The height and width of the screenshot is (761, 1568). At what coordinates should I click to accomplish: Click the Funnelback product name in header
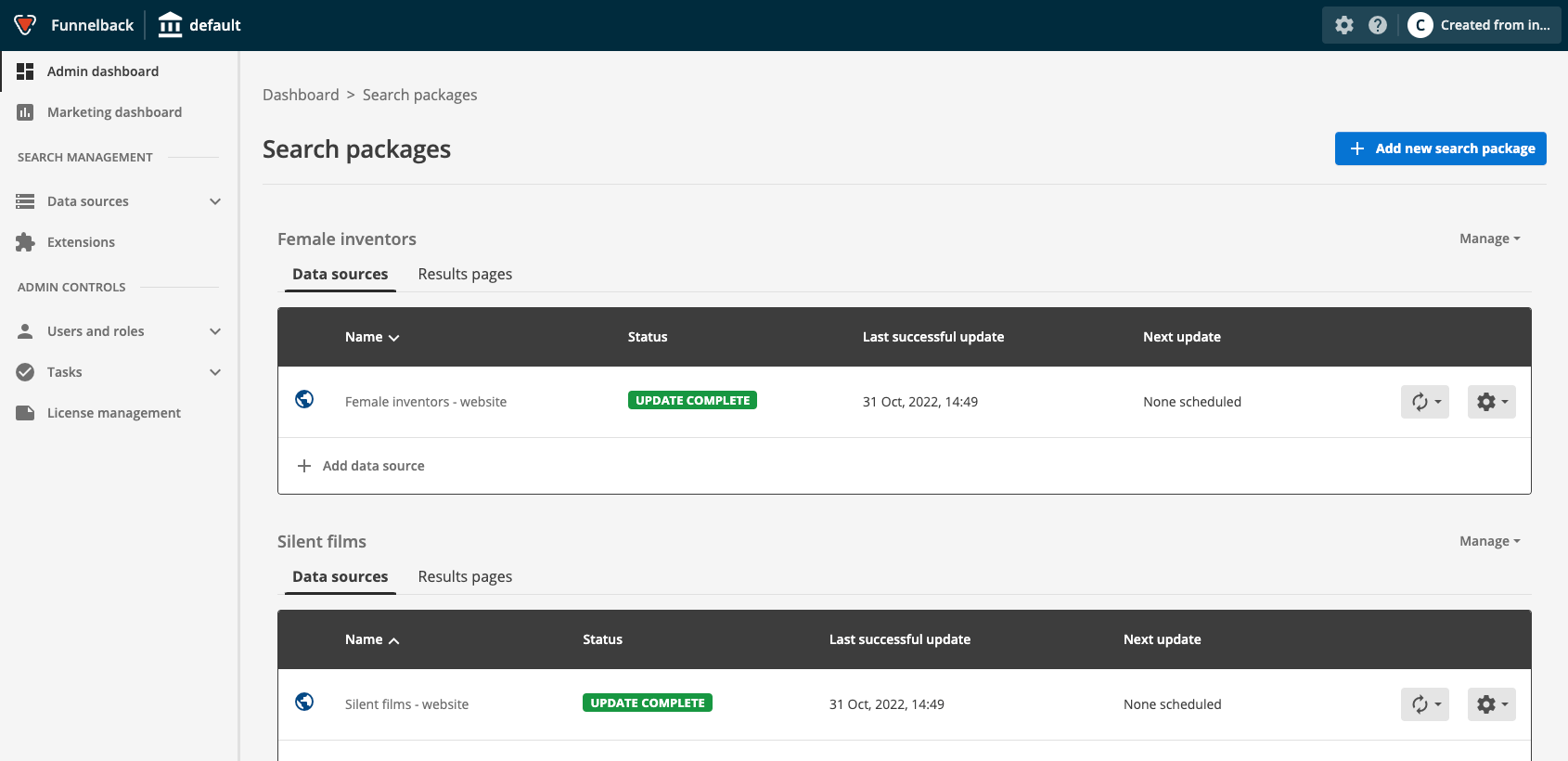pyautogui.click(x=92, y=25)
